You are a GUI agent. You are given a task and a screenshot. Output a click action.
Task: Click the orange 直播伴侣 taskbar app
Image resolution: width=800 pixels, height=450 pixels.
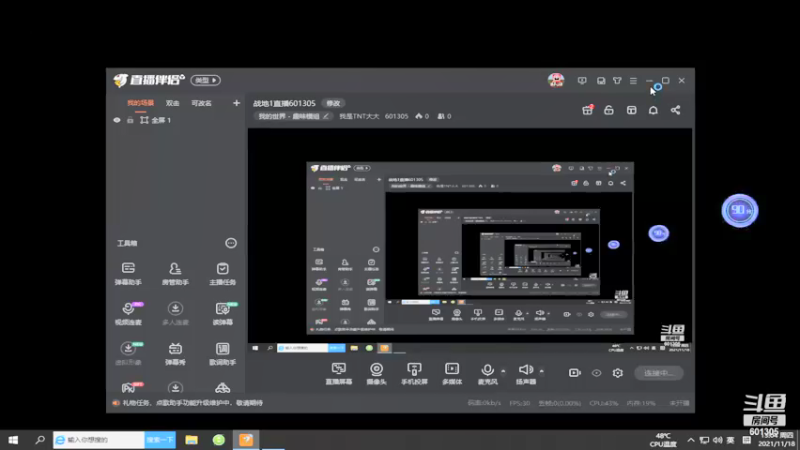[x=246, y=440]
